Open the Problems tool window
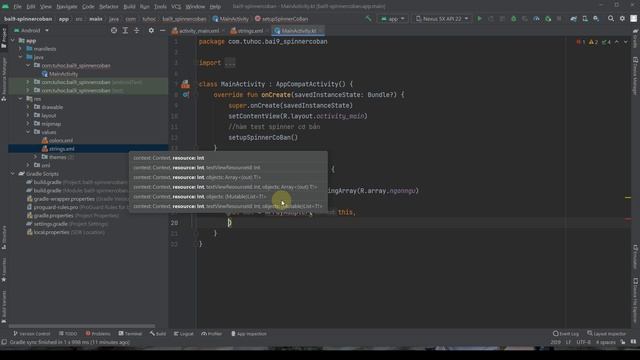Image resolution: width=640 pixels, height=360 pixels. [98, 334]
